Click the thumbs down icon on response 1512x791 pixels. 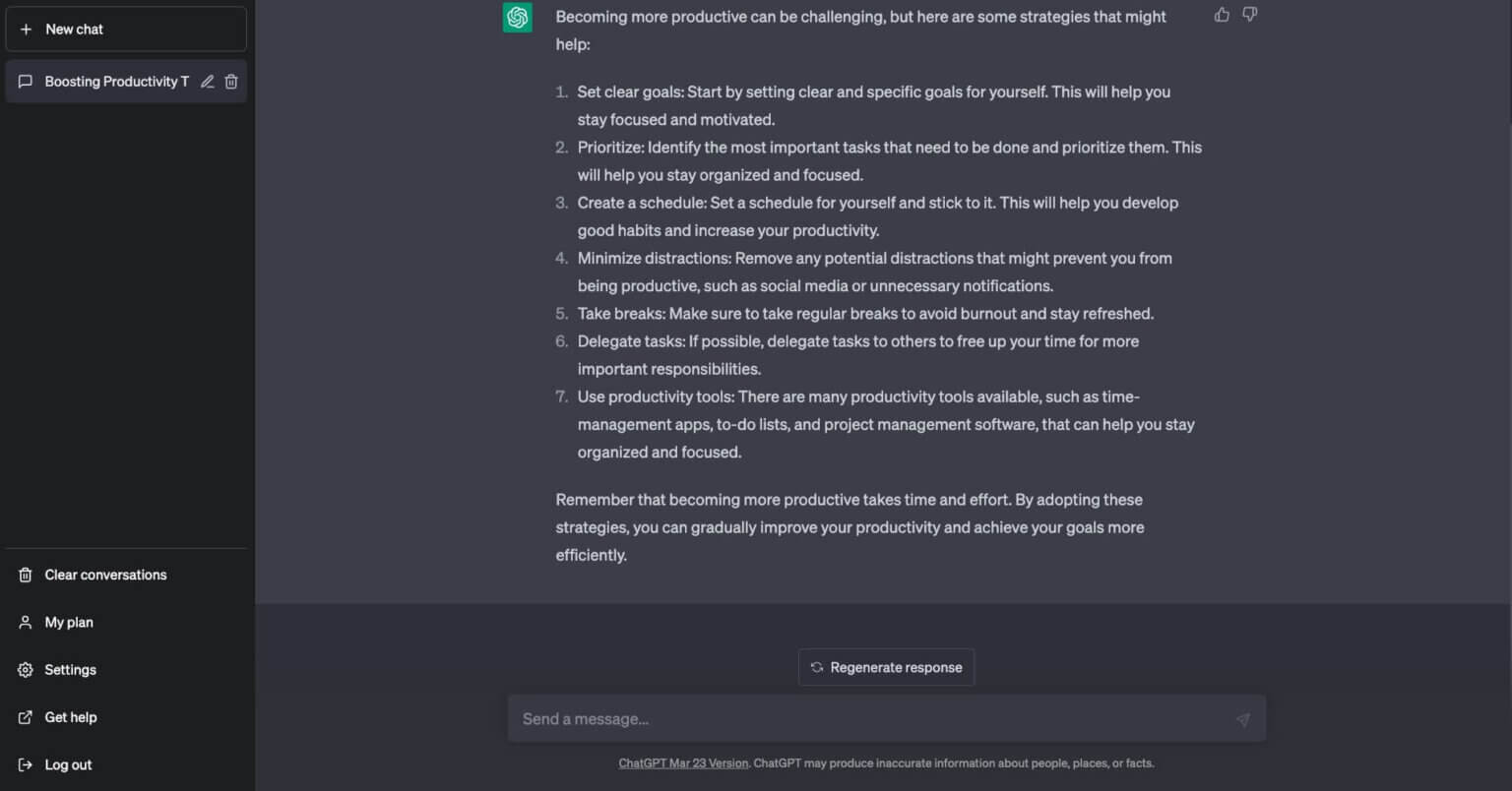(x=1249, y=15)
